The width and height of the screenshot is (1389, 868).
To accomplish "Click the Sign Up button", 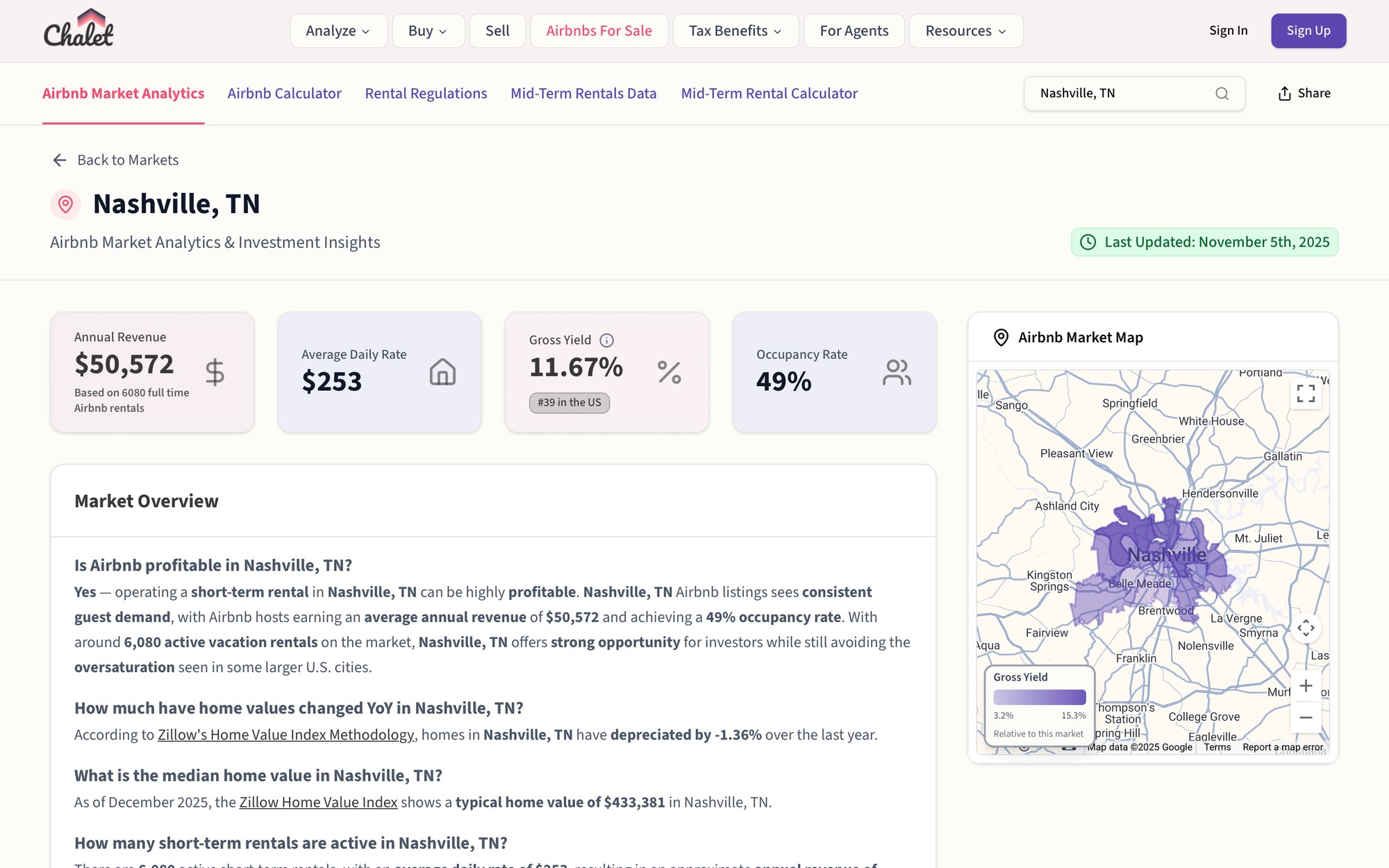I will 1308,31.
